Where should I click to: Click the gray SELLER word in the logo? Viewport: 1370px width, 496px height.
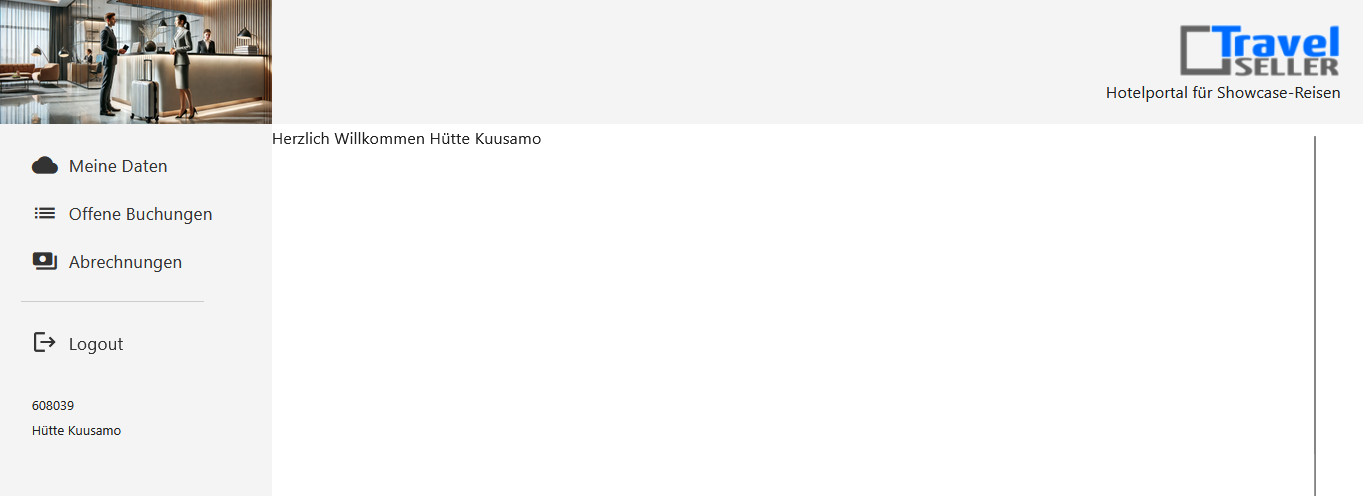coord(1286,67)
